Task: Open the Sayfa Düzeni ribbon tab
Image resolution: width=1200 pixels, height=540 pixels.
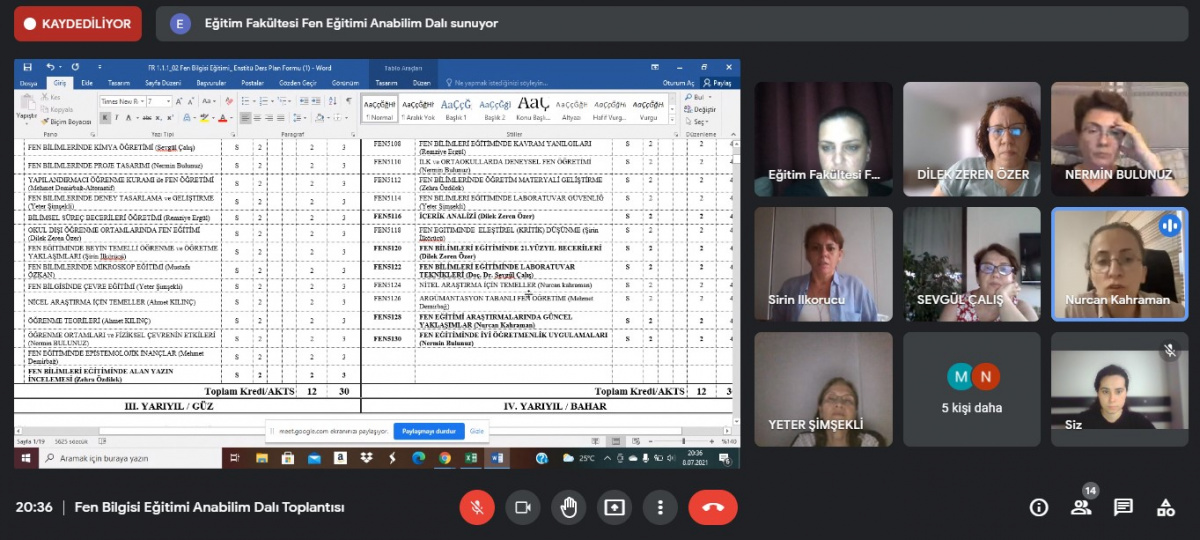Action: [164, 83]
